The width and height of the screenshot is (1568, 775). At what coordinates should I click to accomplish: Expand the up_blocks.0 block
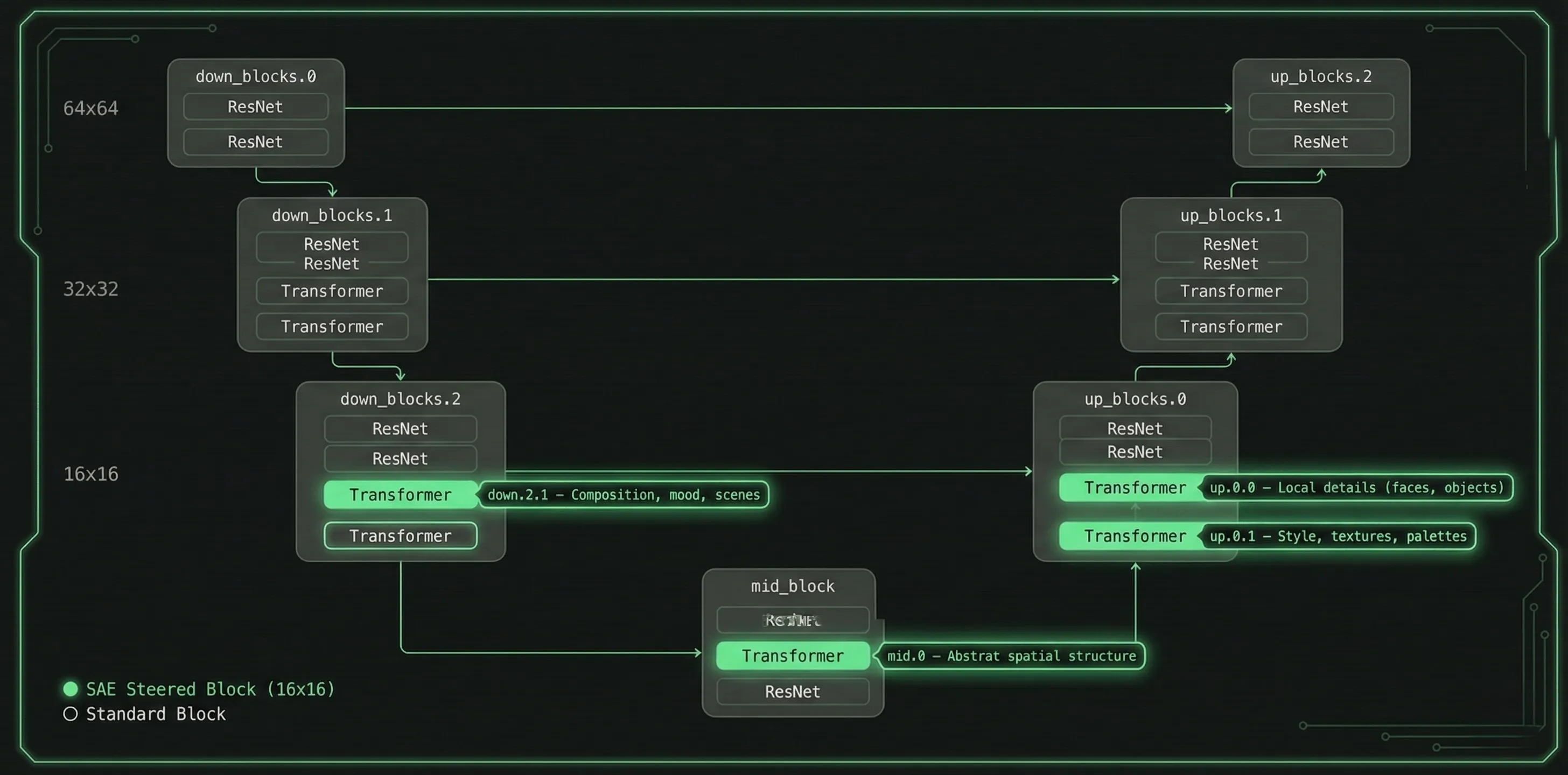[x=1135, y=398]
